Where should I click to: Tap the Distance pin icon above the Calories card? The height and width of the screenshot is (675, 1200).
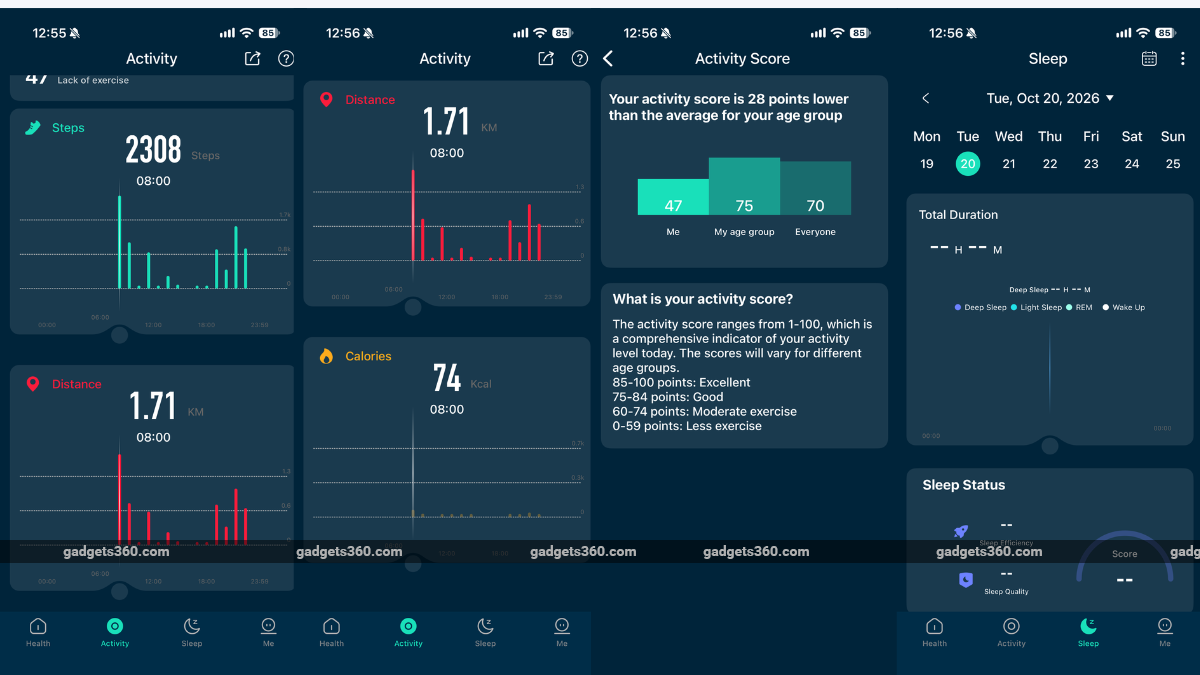coord(326,100)
